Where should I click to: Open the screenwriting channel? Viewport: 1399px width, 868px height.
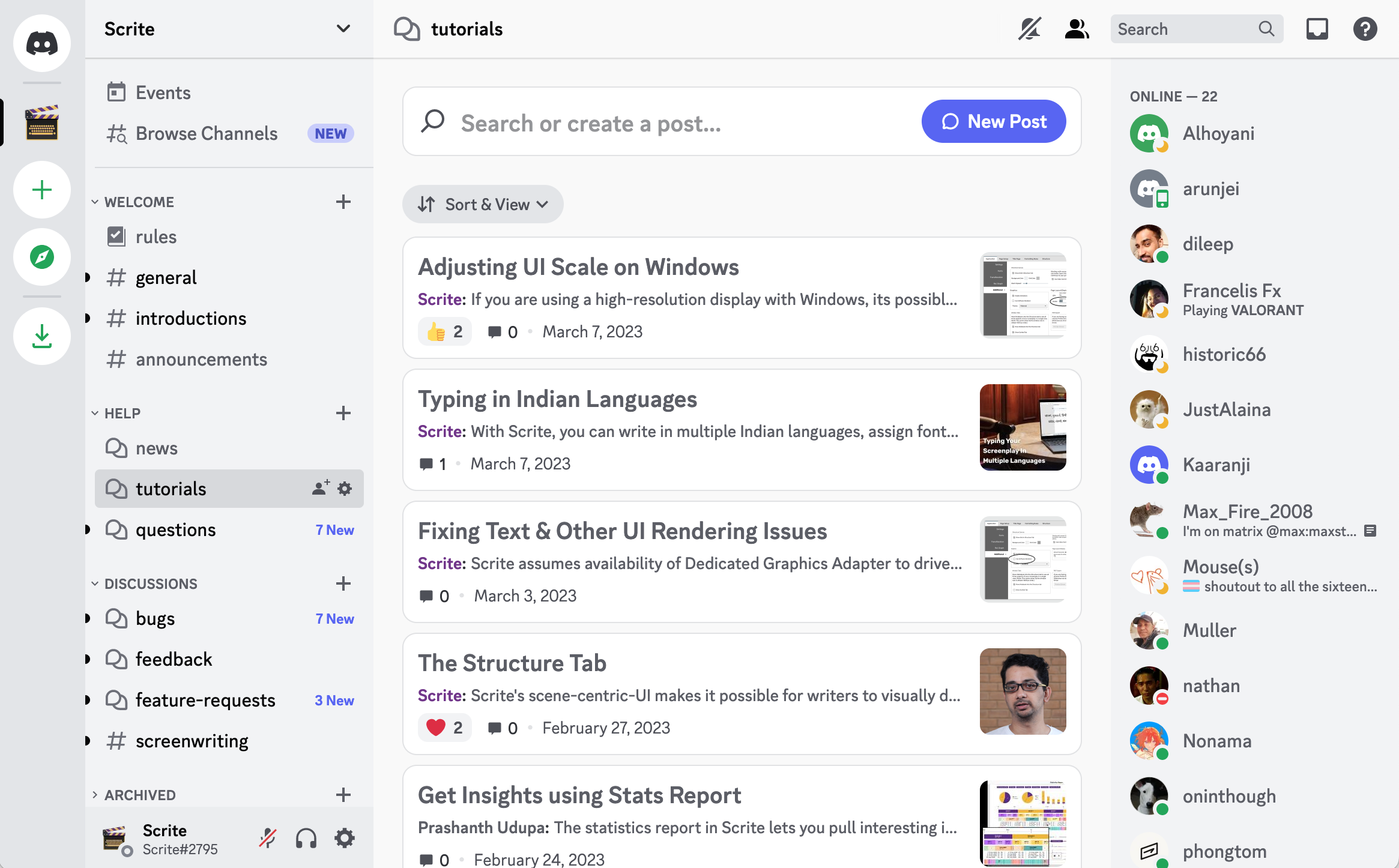[x=229, y=741]
